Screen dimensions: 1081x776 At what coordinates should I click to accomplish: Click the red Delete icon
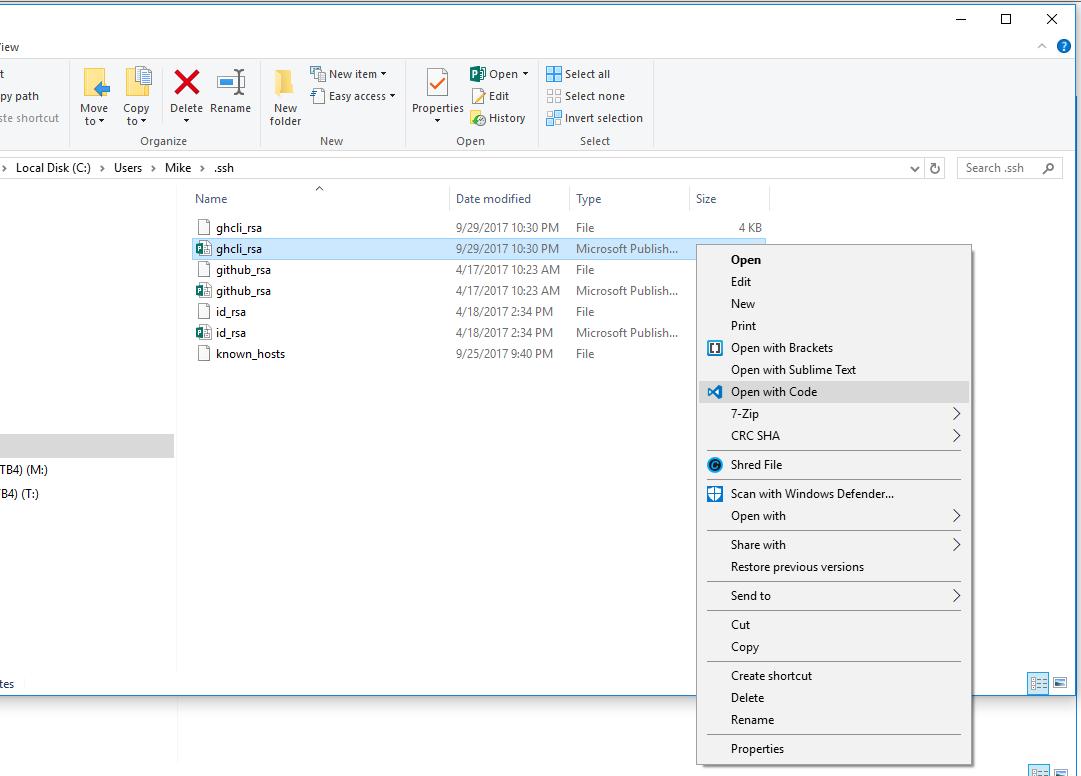point(187,83)
